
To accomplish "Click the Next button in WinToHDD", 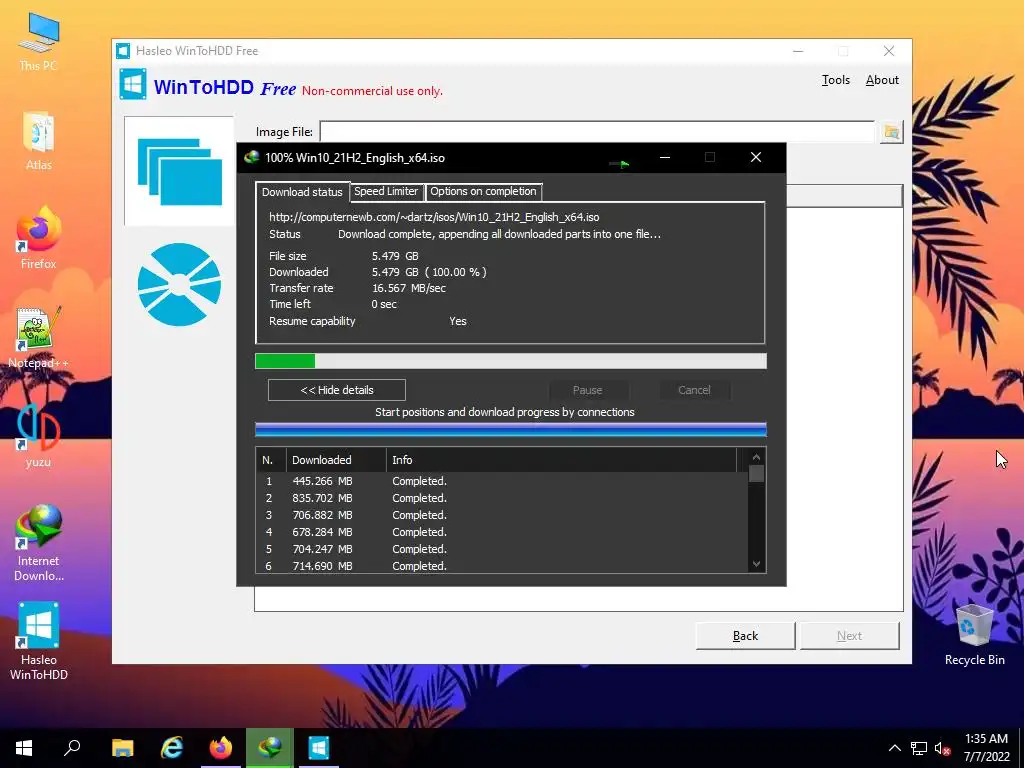I will point(849,635).
